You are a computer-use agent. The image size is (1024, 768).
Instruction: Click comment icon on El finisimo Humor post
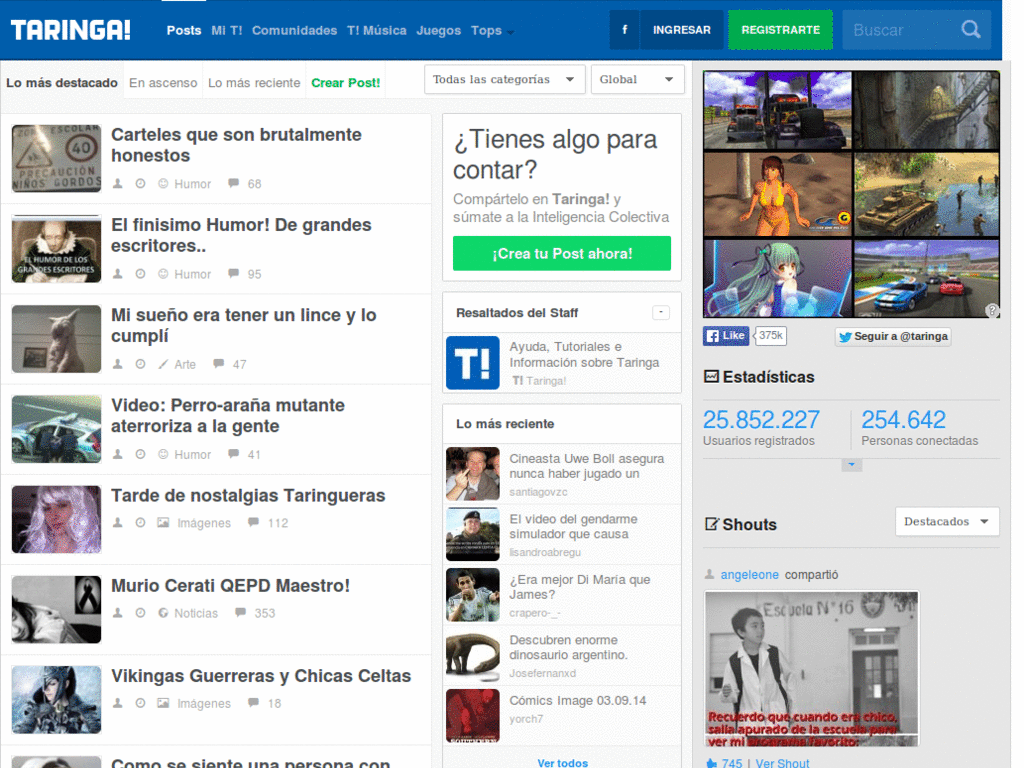tap(233, 274)
